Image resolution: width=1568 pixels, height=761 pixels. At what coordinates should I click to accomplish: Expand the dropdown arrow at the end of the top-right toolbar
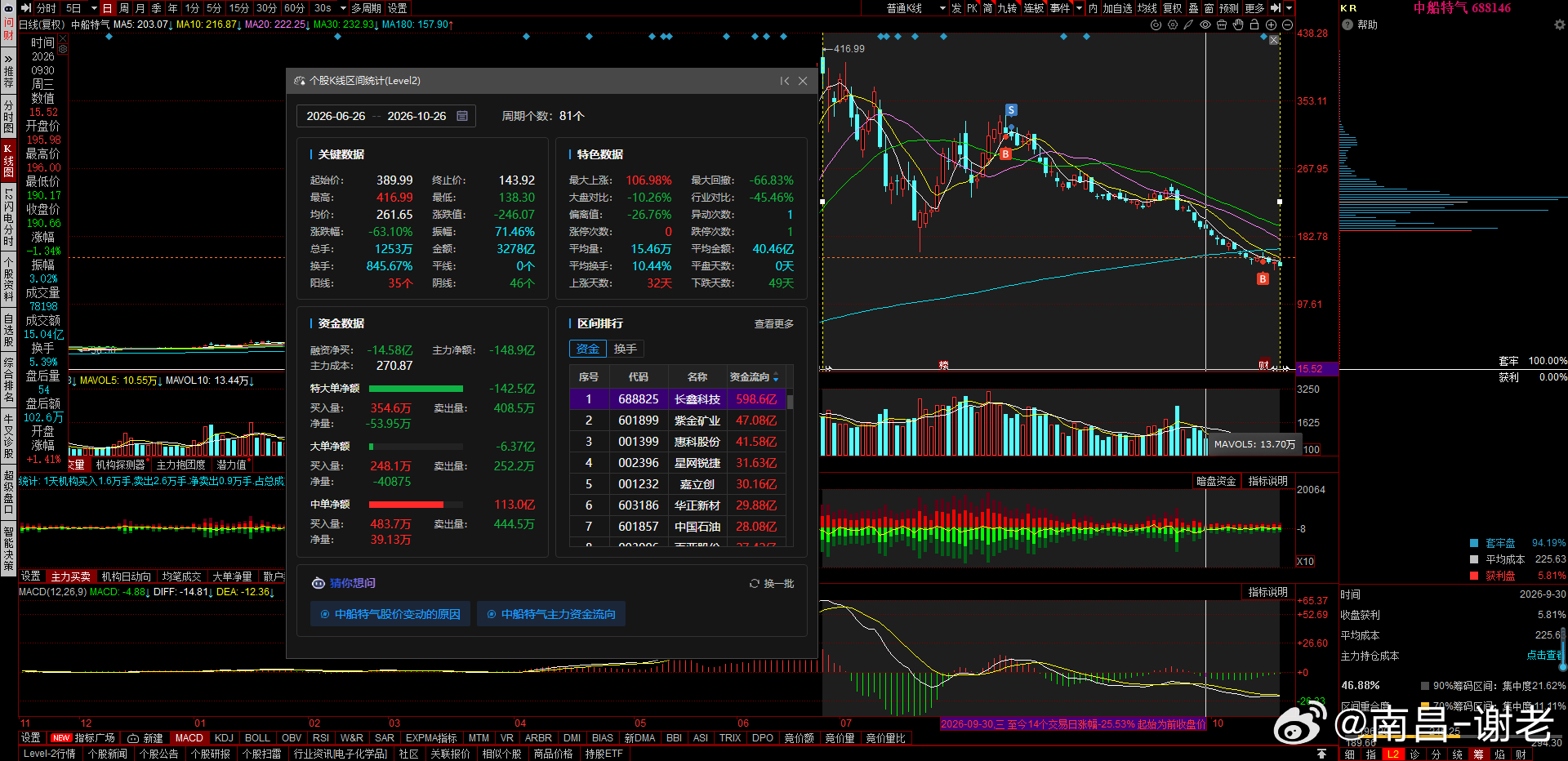point(1289,8)
